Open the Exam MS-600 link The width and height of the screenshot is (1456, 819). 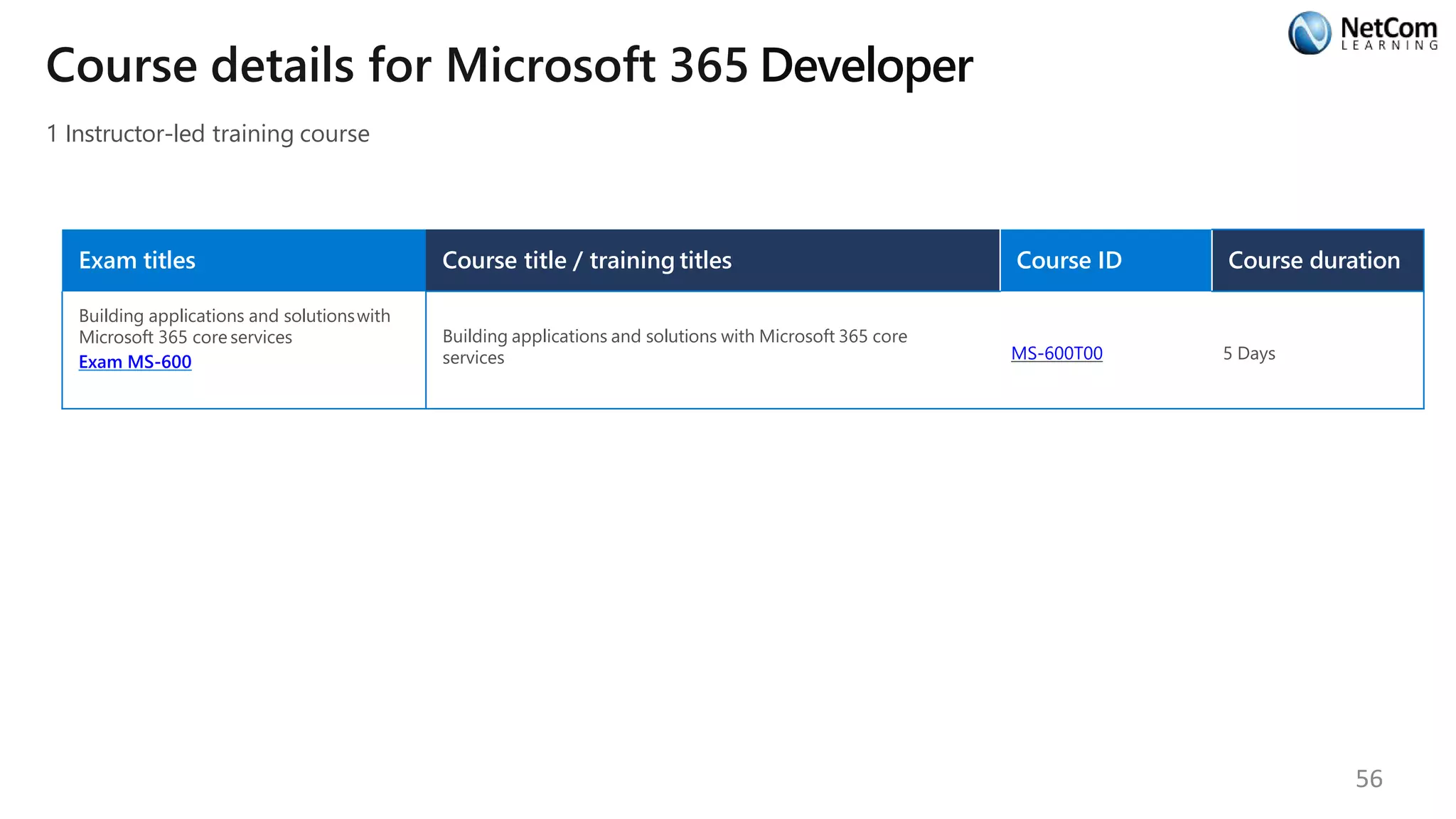[135, 362]
